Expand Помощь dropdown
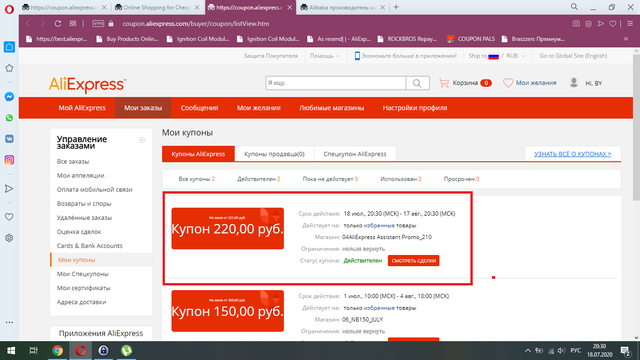 324,56
